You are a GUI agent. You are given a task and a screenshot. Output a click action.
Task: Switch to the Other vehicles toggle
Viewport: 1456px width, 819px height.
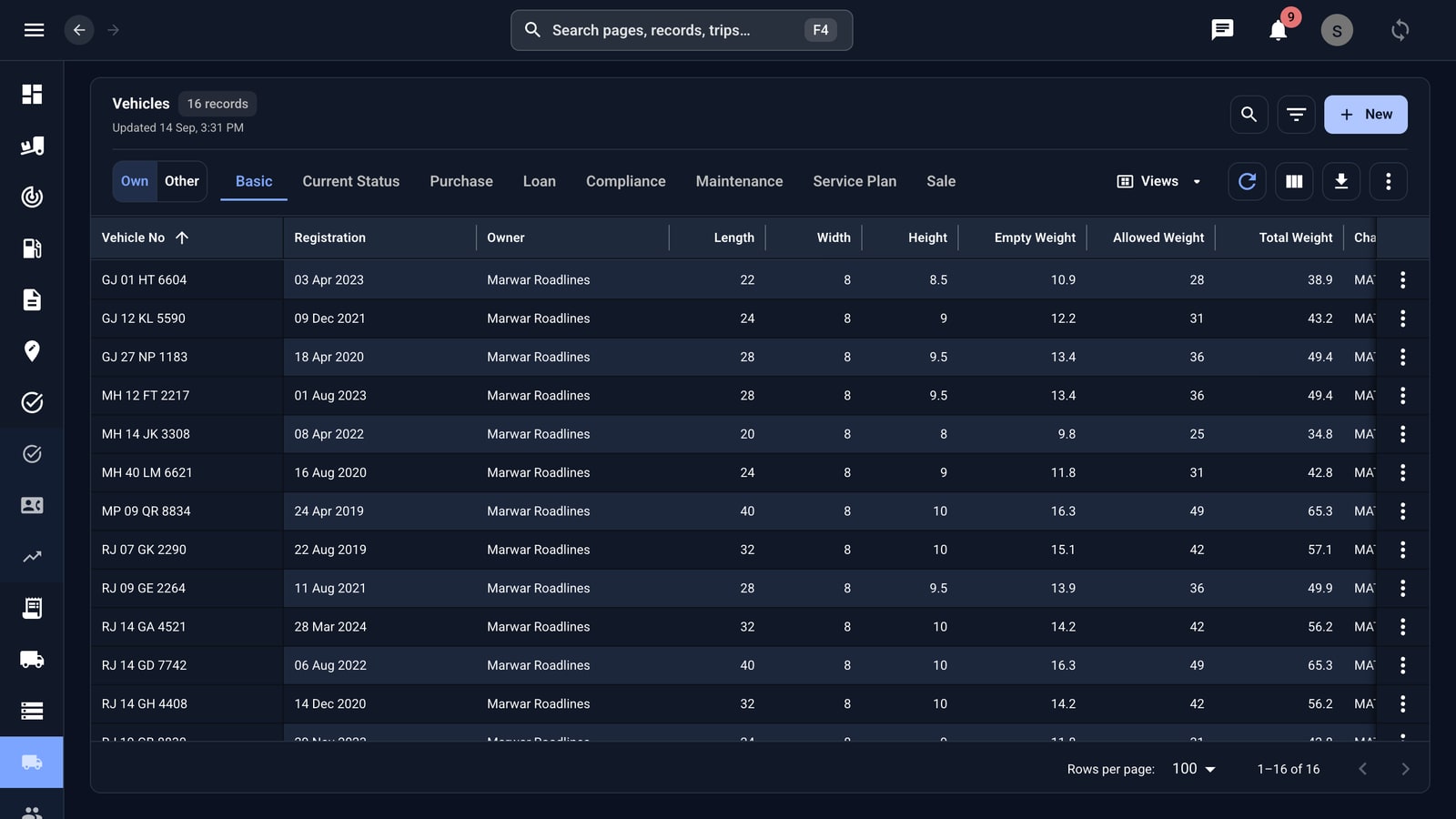click(x=182, y=181)
